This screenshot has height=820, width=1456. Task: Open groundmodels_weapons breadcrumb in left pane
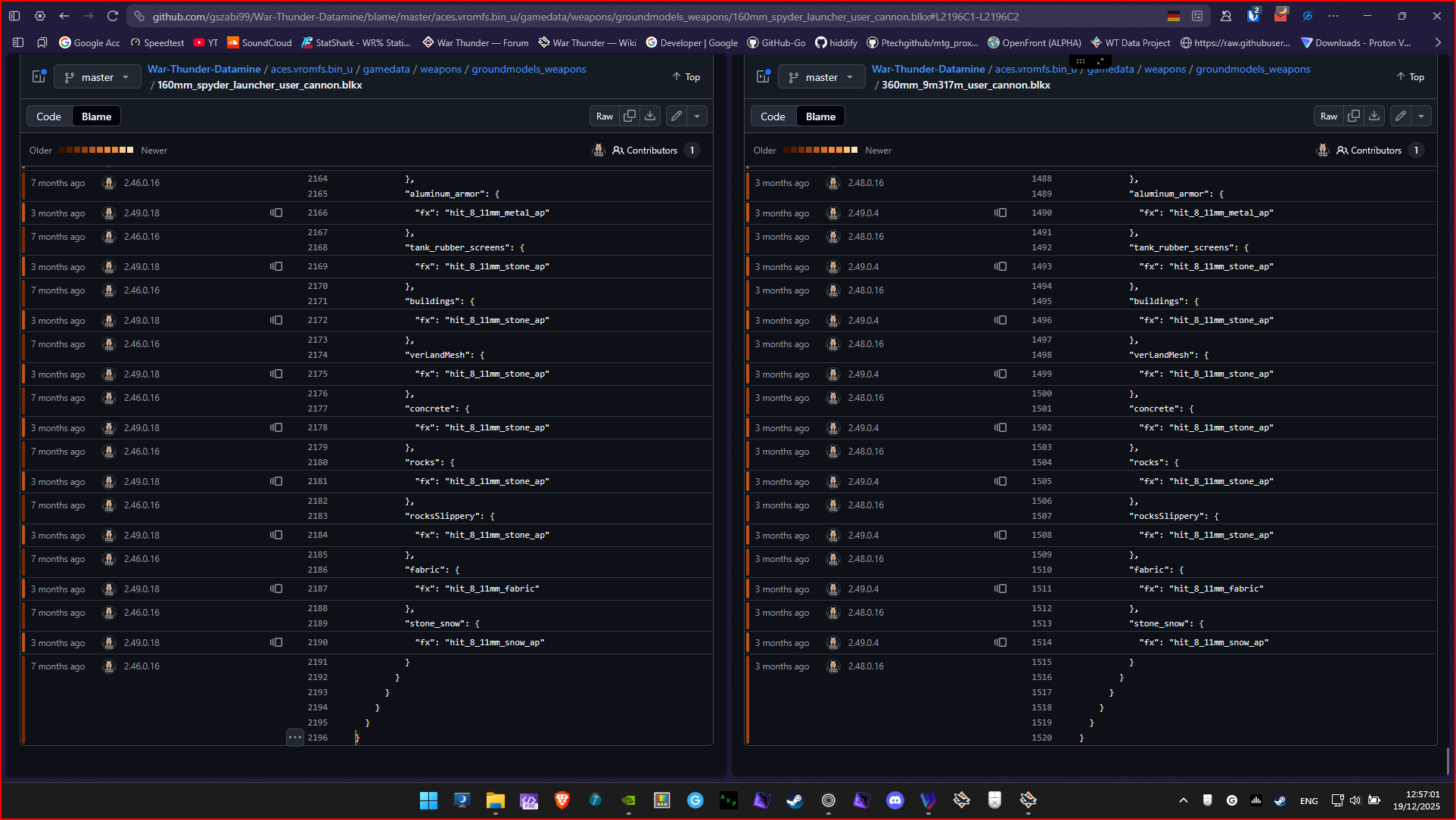pos(528,69)
